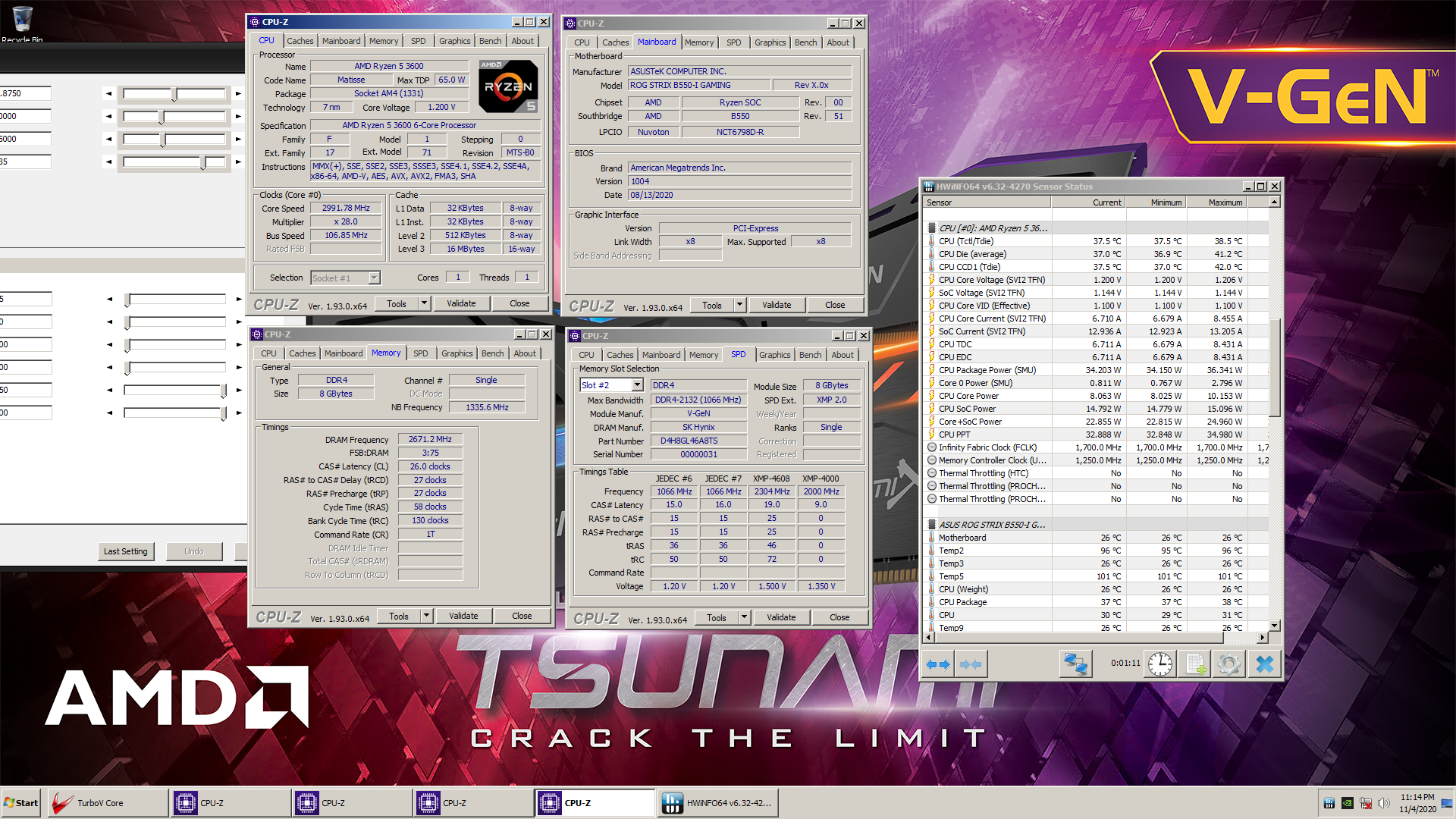The width and height of the screenshot is (1456, 819).
Task: Click the Start button on taskbar
Action: [21, 803]
